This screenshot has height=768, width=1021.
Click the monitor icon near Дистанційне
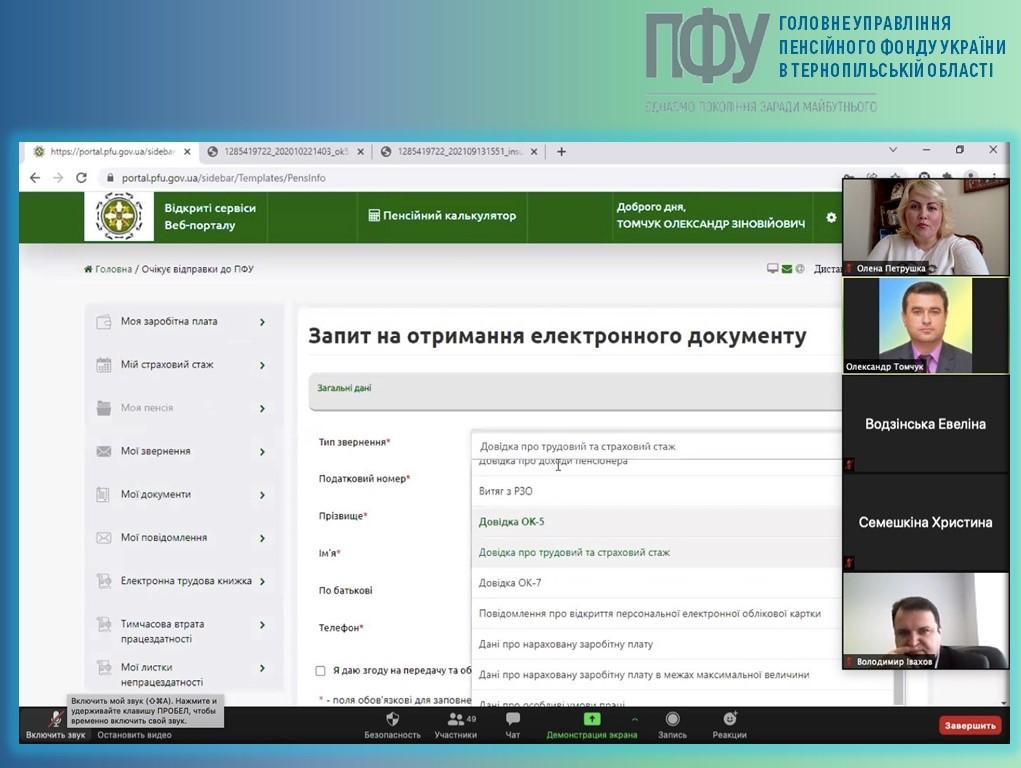click(773, 268)
